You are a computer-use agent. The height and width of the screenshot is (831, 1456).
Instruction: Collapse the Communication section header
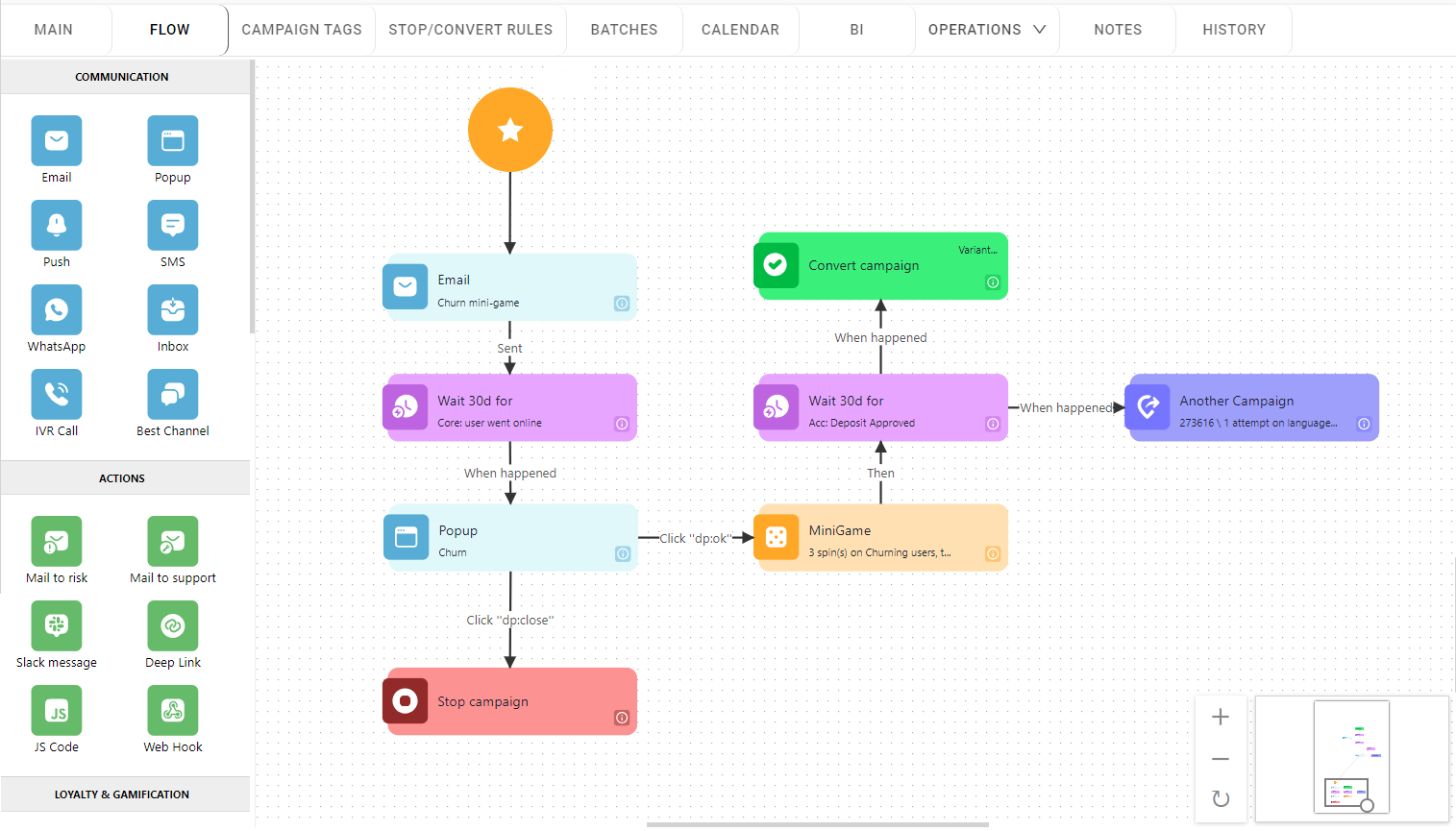pos(122,77)
